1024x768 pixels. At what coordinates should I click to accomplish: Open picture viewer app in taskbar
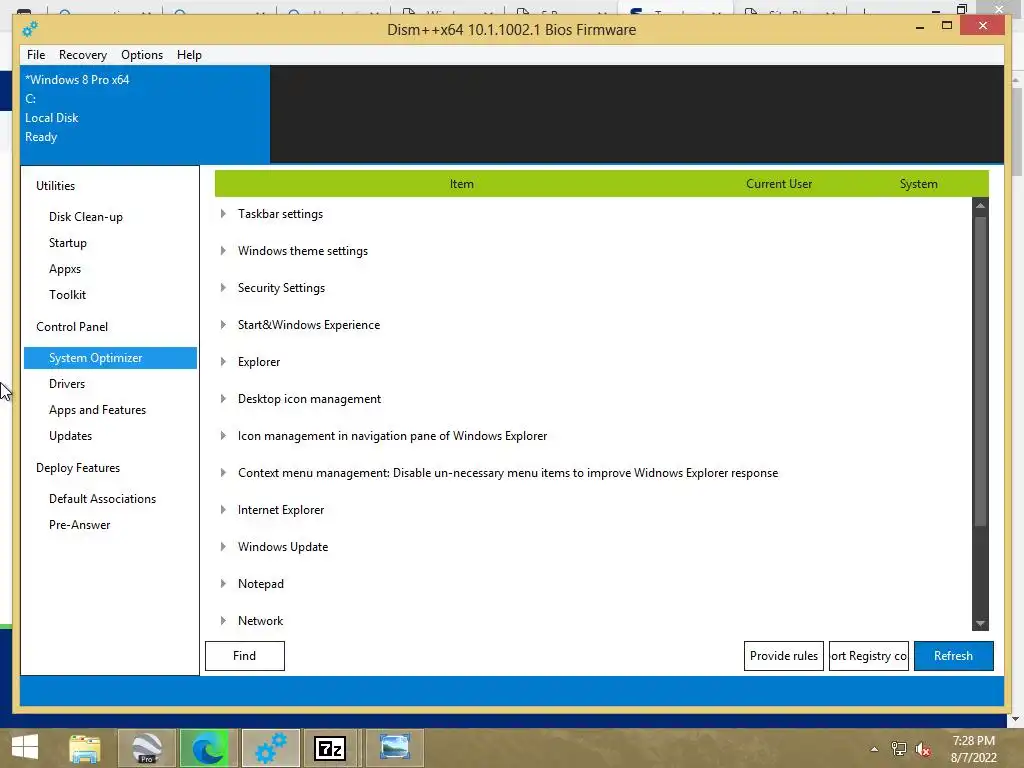pos(394,748)
